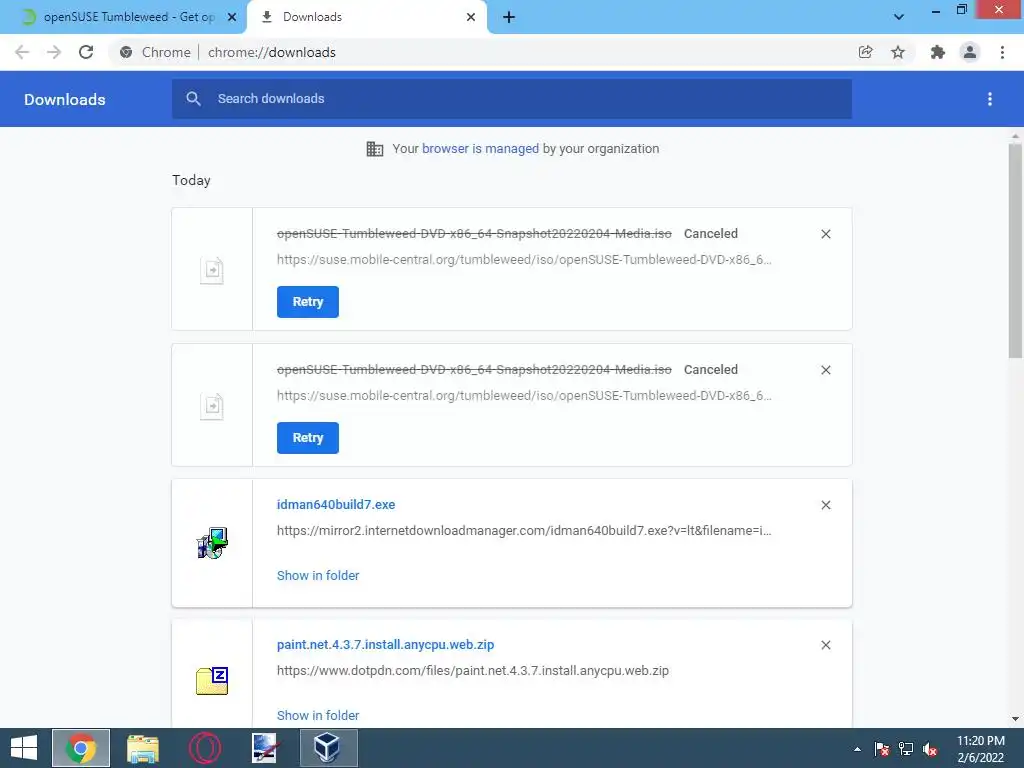1024x768 pixels.
Task: Close the openSUSE Tumbleweed tab
Action: tap(232, 17)
